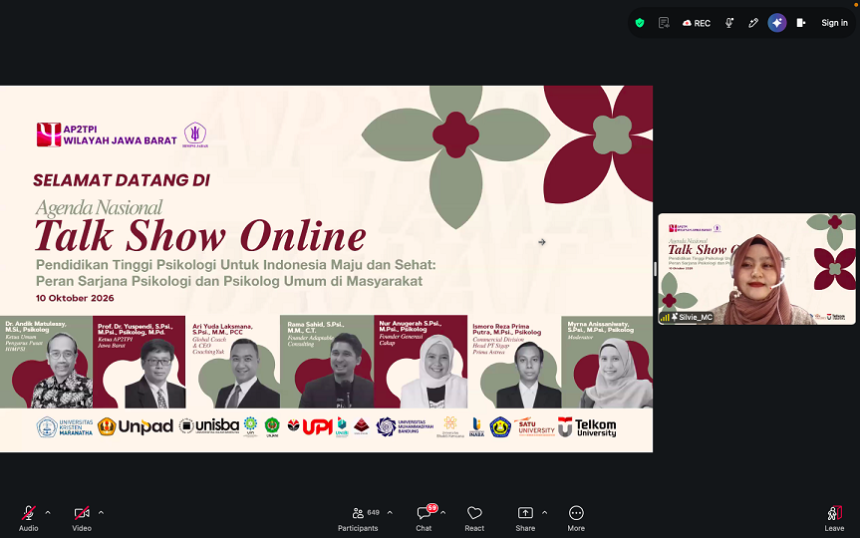Image resolution: width=860 pixels, height=538 pixels.
Task: Open the Chat panel
Action: [423, 518]
